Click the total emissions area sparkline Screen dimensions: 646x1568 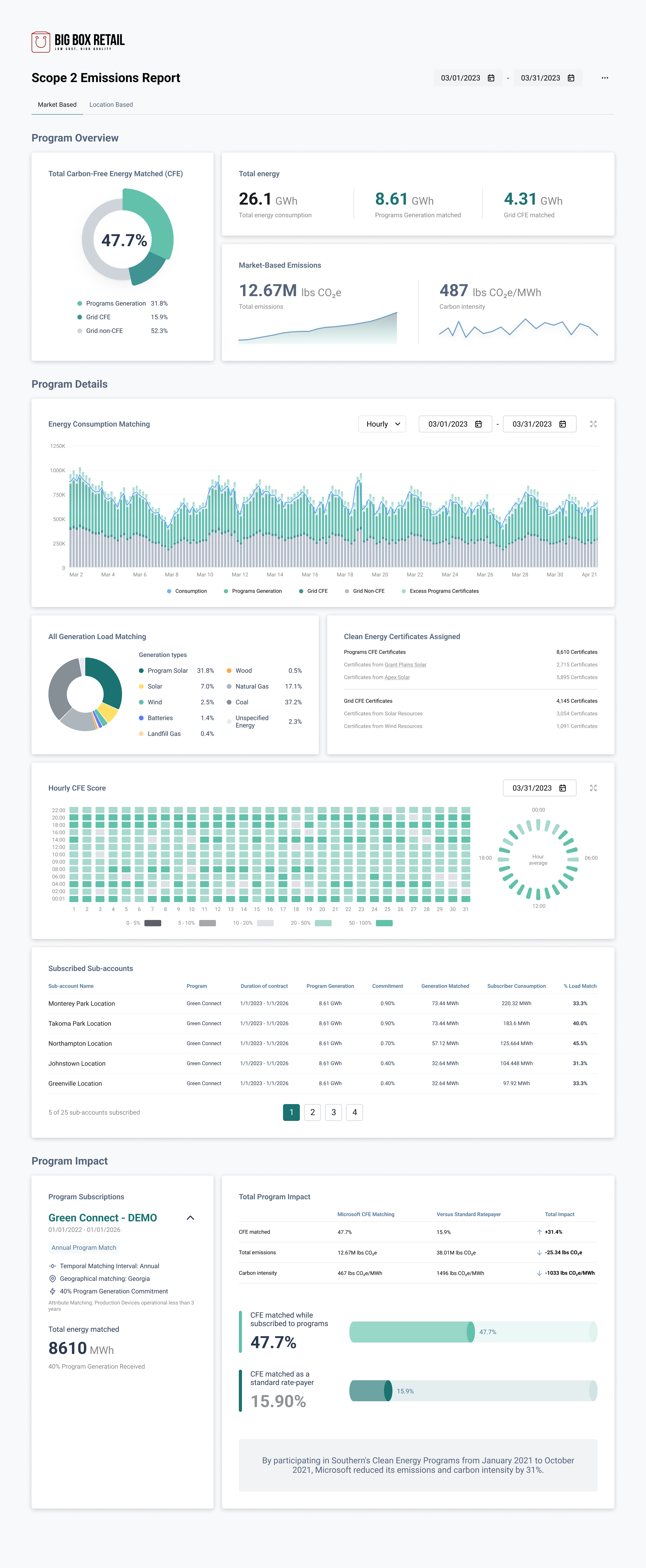pos(318,328)
